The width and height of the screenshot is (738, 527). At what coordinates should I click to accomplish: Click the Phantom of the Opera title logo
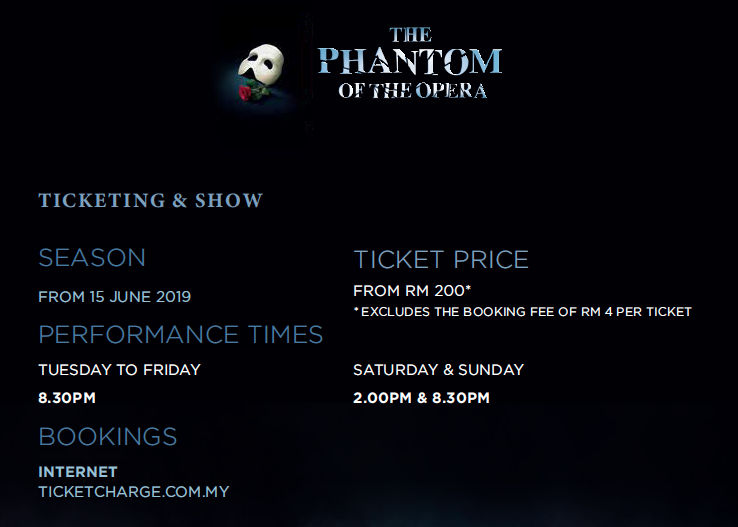tap(410, 63)
